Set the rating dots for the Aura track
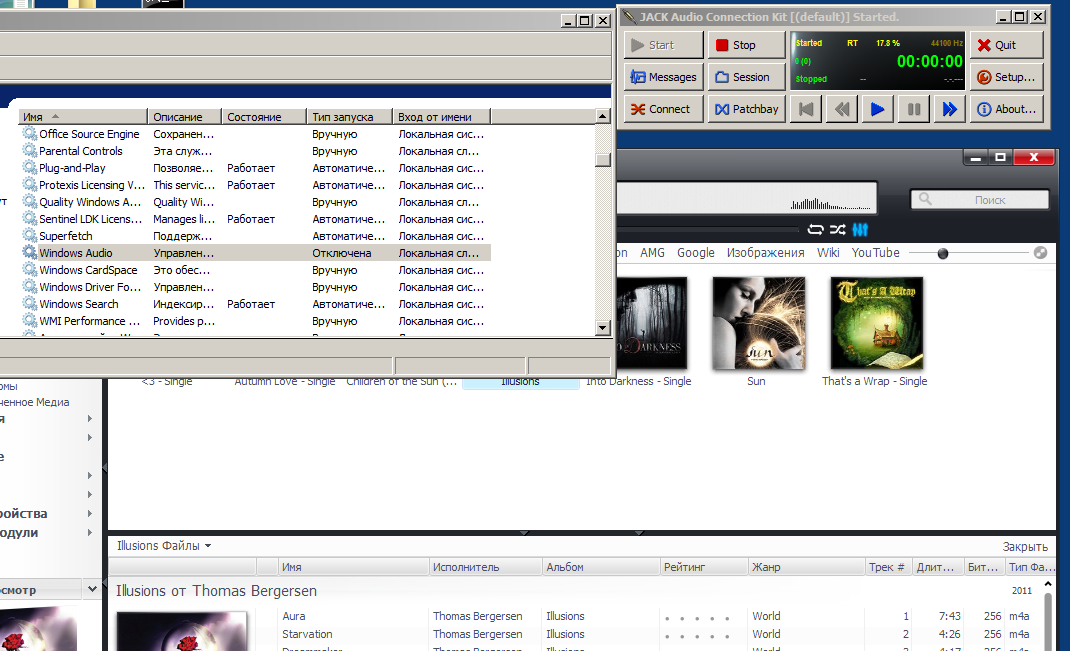The image size is (1070, 651). (x=697, y=618)
